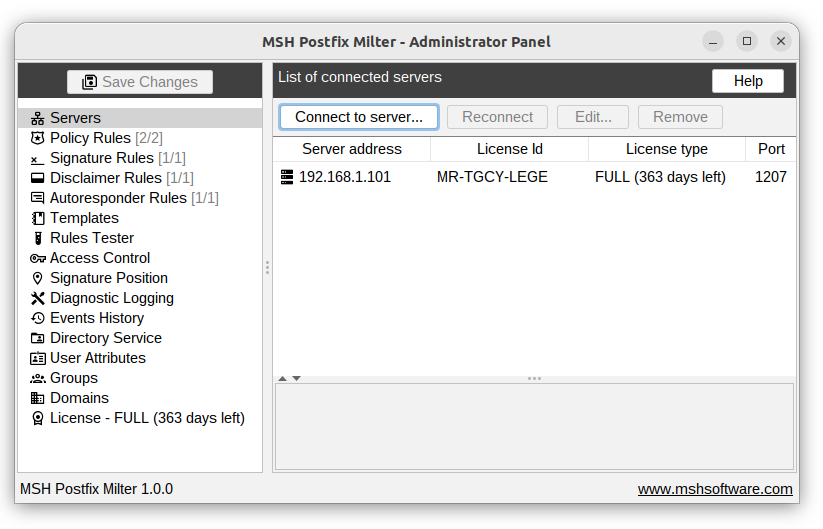Screen dimensions: 823x529
Task: Open the Servers section
Action: [140, 118]
